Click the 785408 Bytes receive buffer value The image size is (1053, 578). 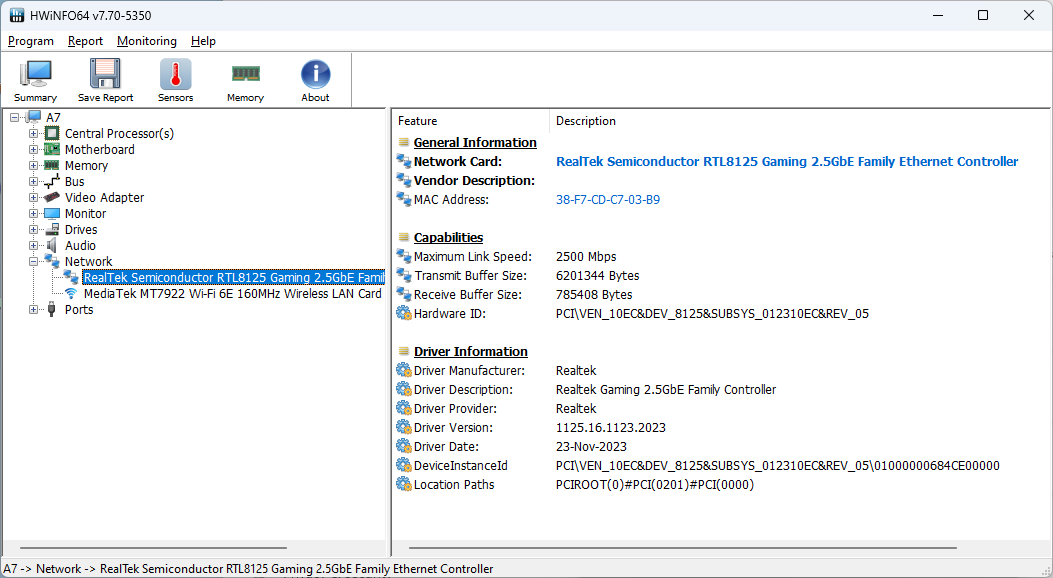pos(594,294)
